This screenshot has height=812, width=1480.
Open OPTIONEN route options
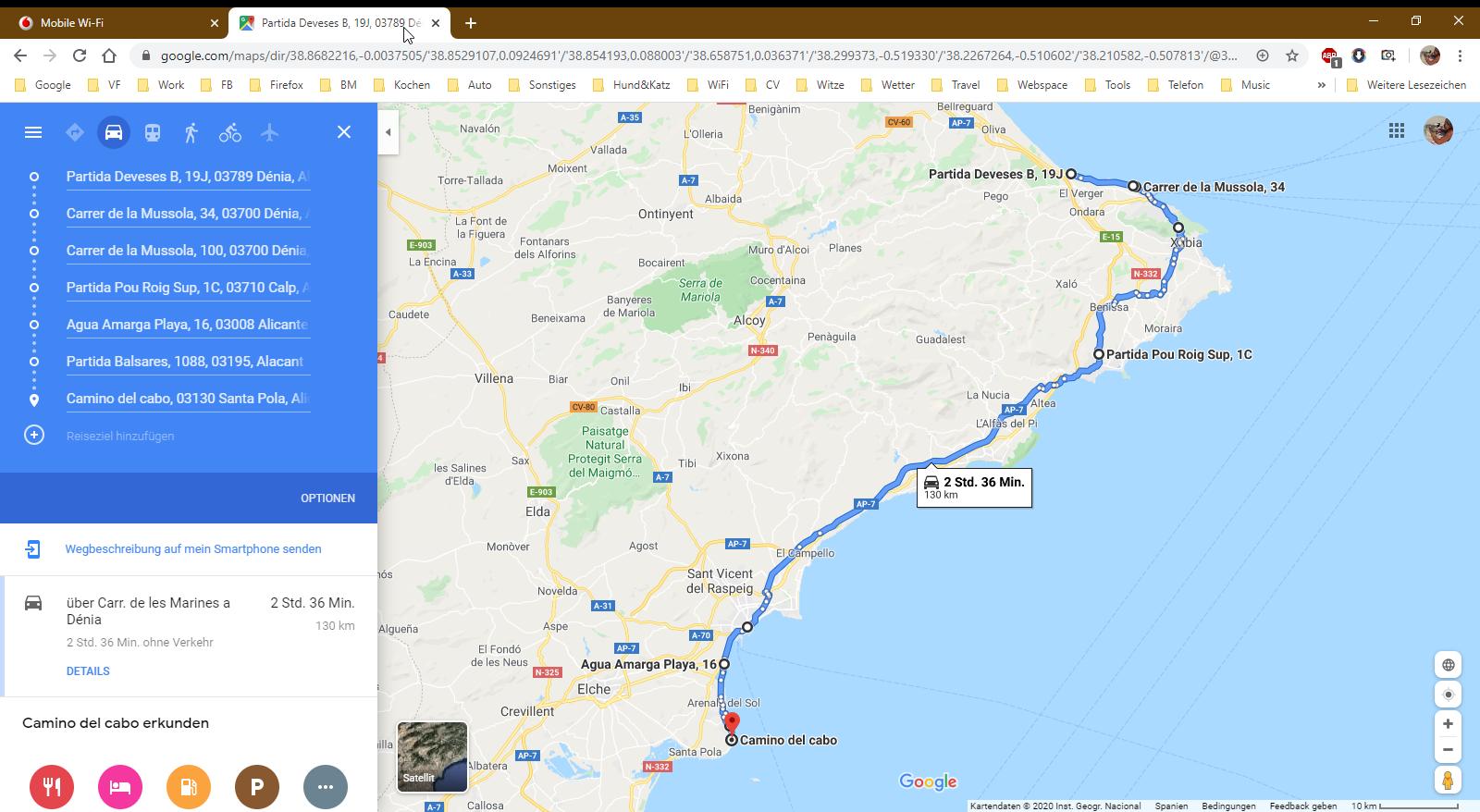point(327,498)
